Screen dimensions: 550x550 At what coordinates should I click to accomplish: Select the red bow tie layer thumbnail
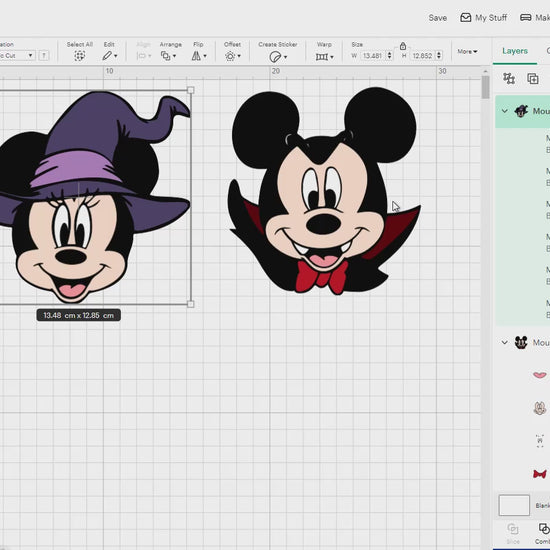click(x=539, y=474)
